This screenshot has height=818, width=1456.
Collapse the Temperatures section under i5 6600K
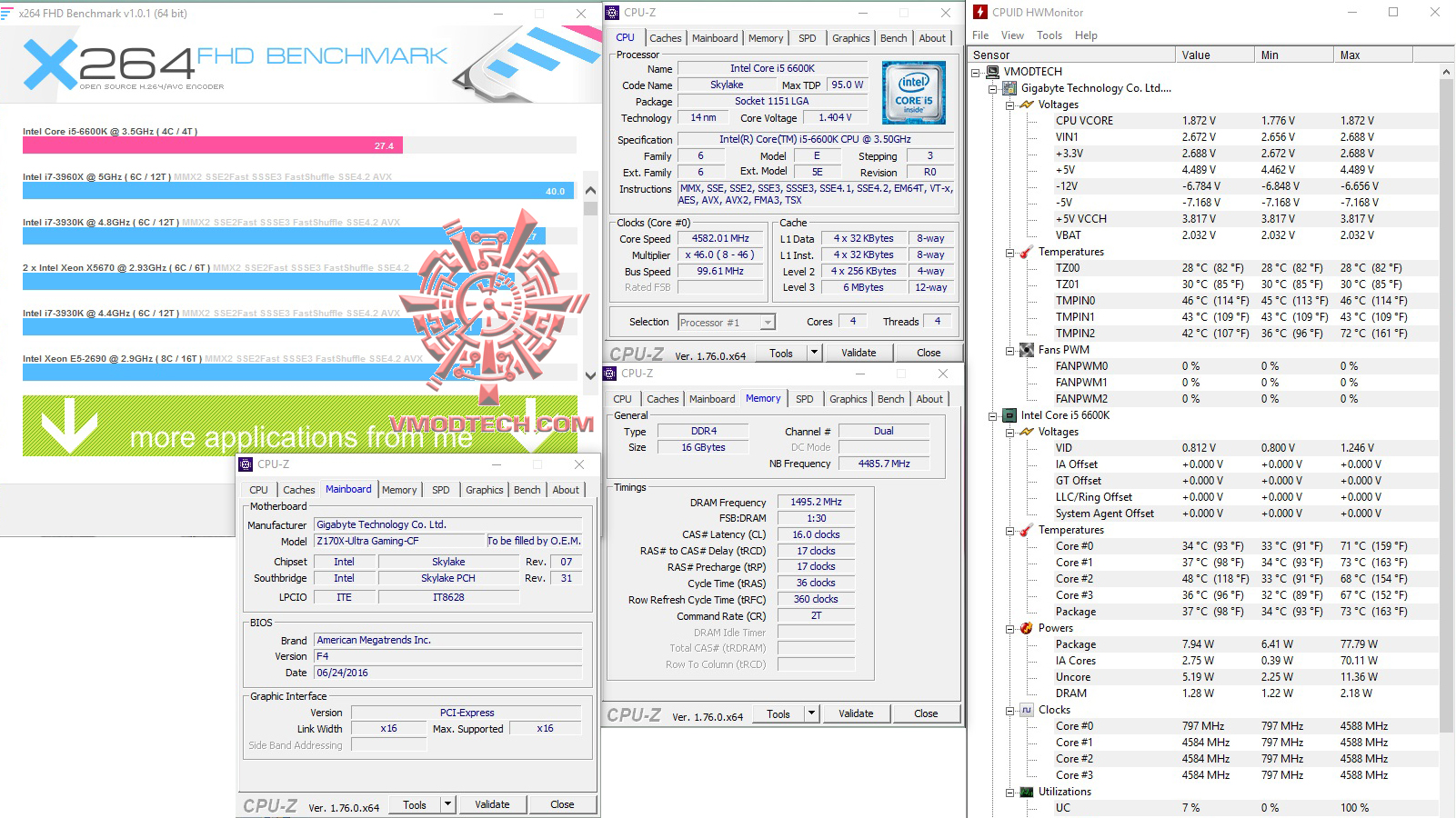1010,530
